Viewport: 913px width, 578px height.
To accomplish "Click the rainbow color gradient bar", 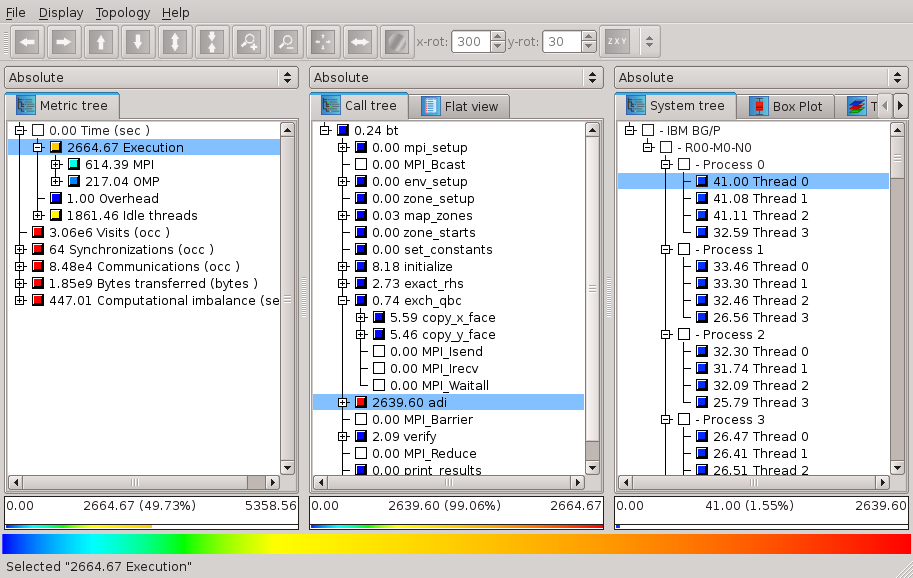I will click(456, 544).
